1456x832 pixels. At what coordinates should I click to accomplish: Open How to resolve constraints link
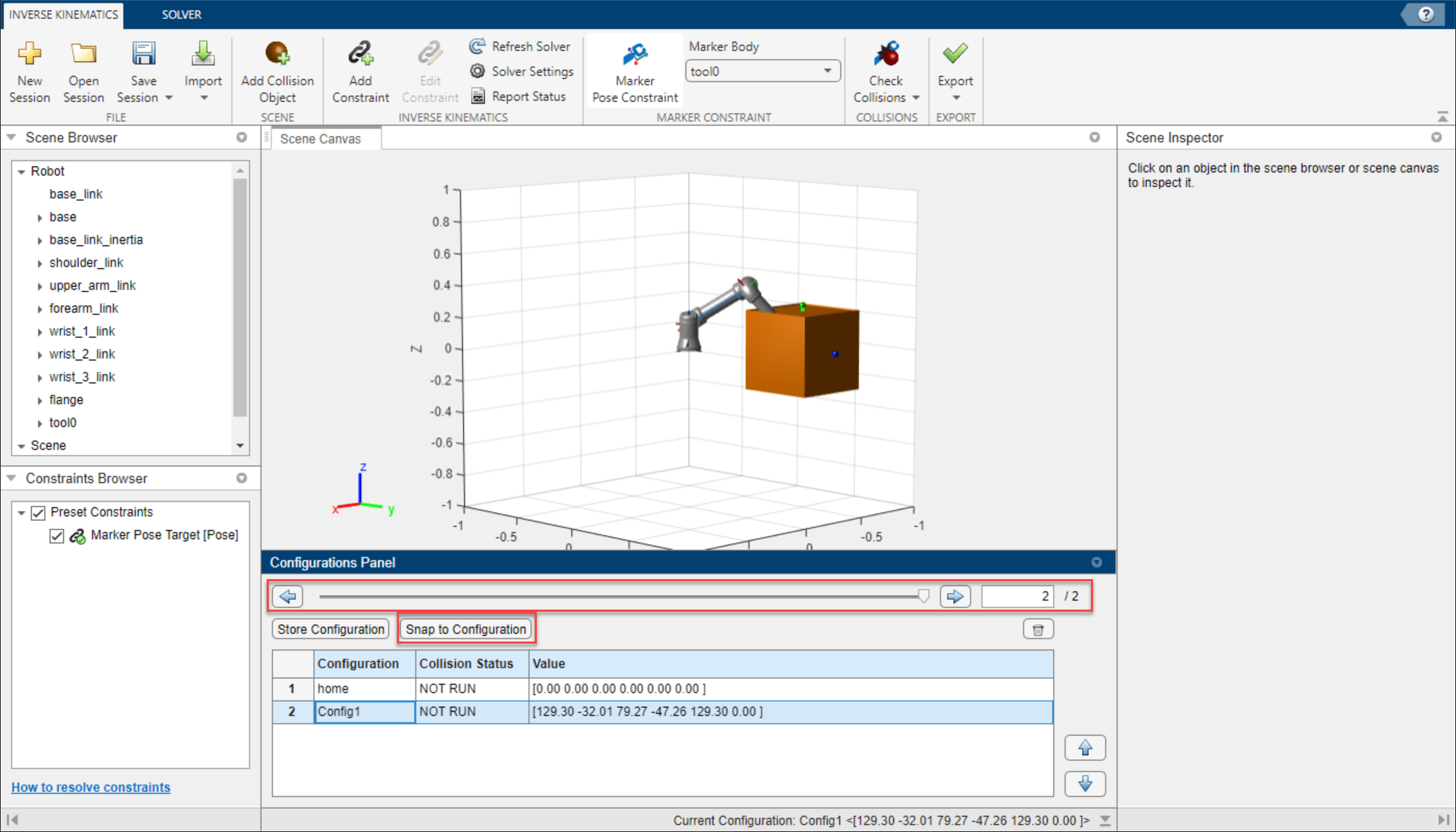tap(91, 787)
